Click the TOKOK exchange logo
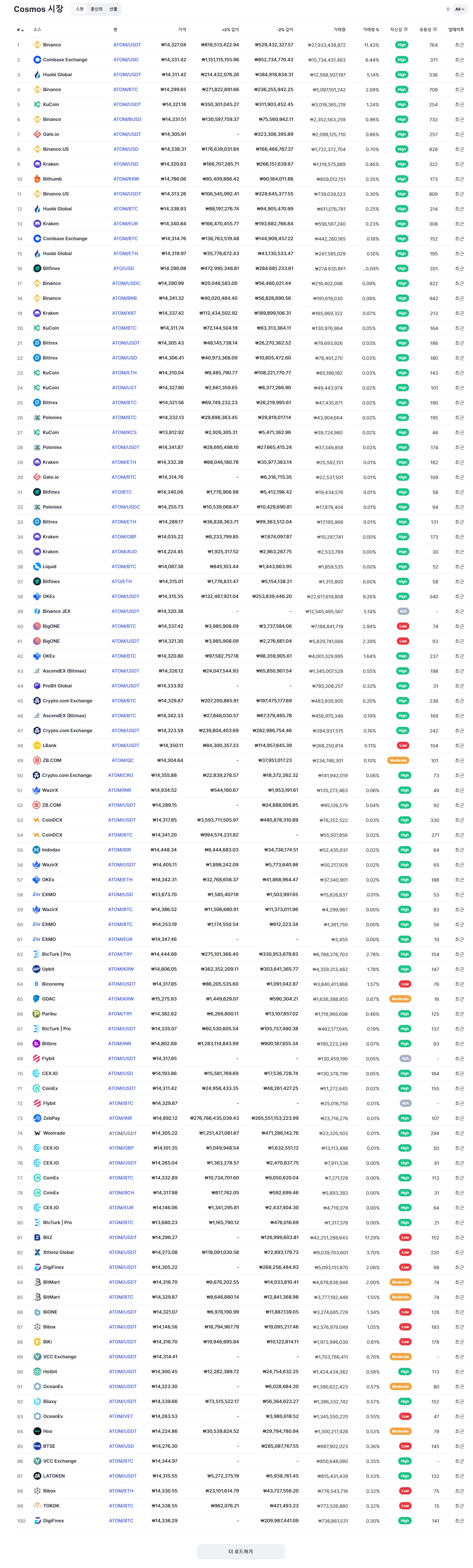The height and width of the screenshot is (1568, 473). click(37, 1506)
